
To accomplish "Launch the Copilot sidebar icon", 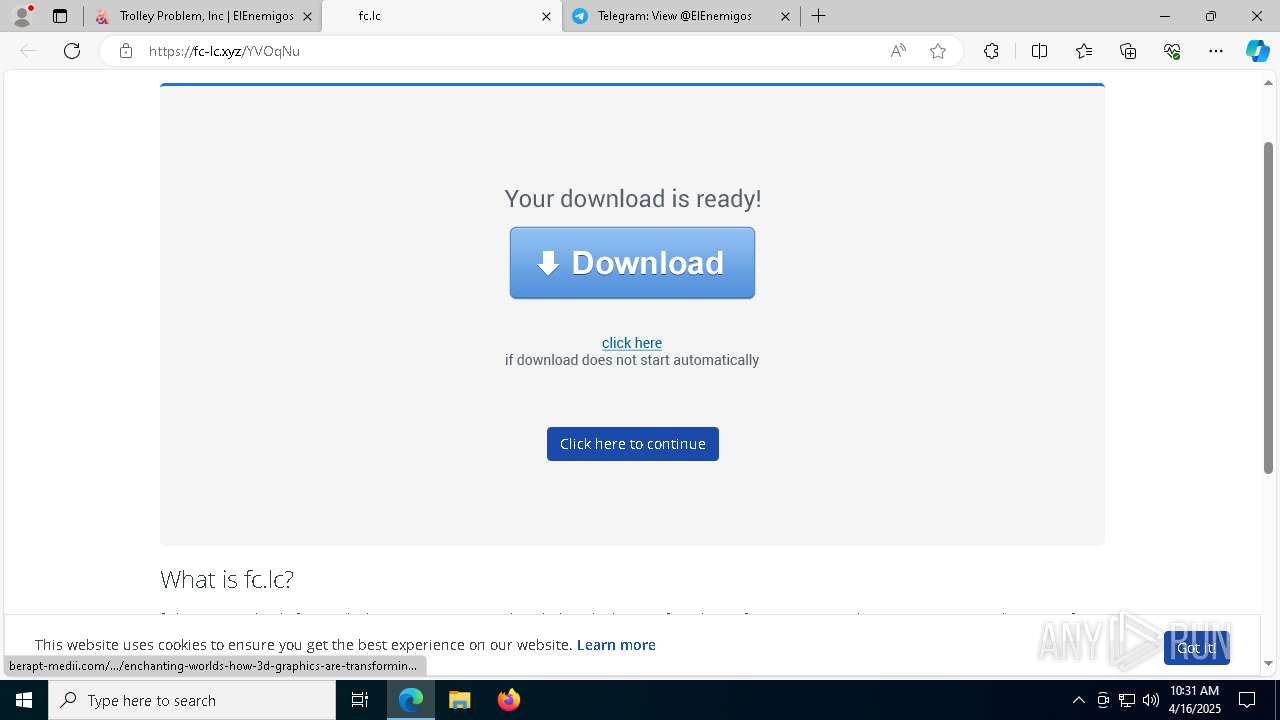I will tap(1257, 51).
